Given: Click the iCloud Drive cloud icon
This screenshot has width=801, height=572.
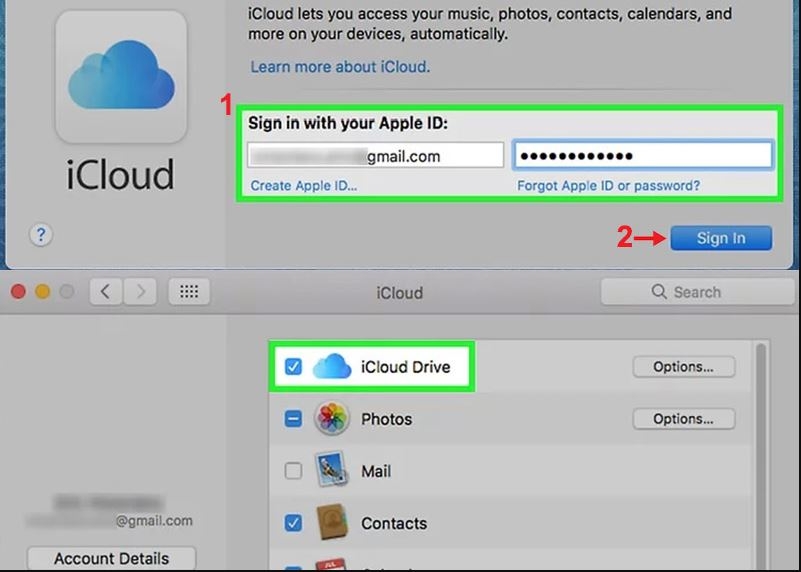Looking at the screenshot, I should (332, 367).
